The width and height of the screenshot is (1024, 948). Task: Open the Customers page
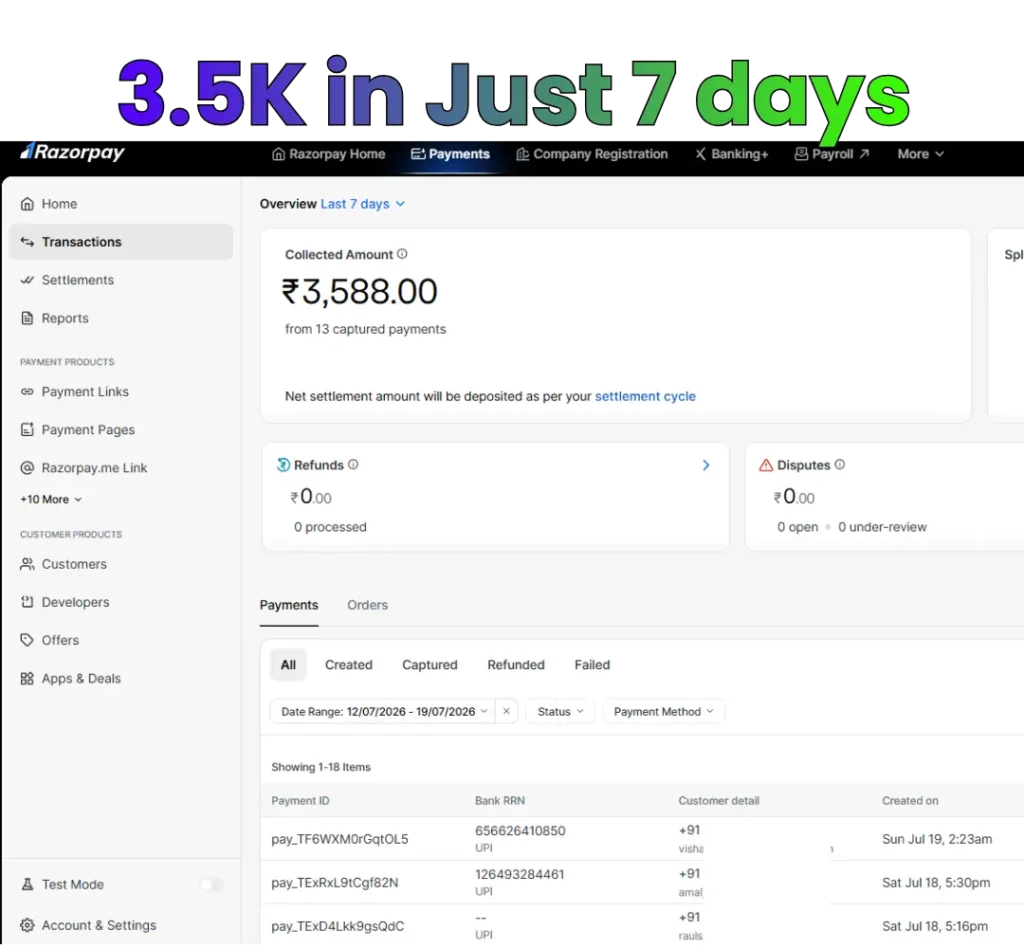point(74,564)
